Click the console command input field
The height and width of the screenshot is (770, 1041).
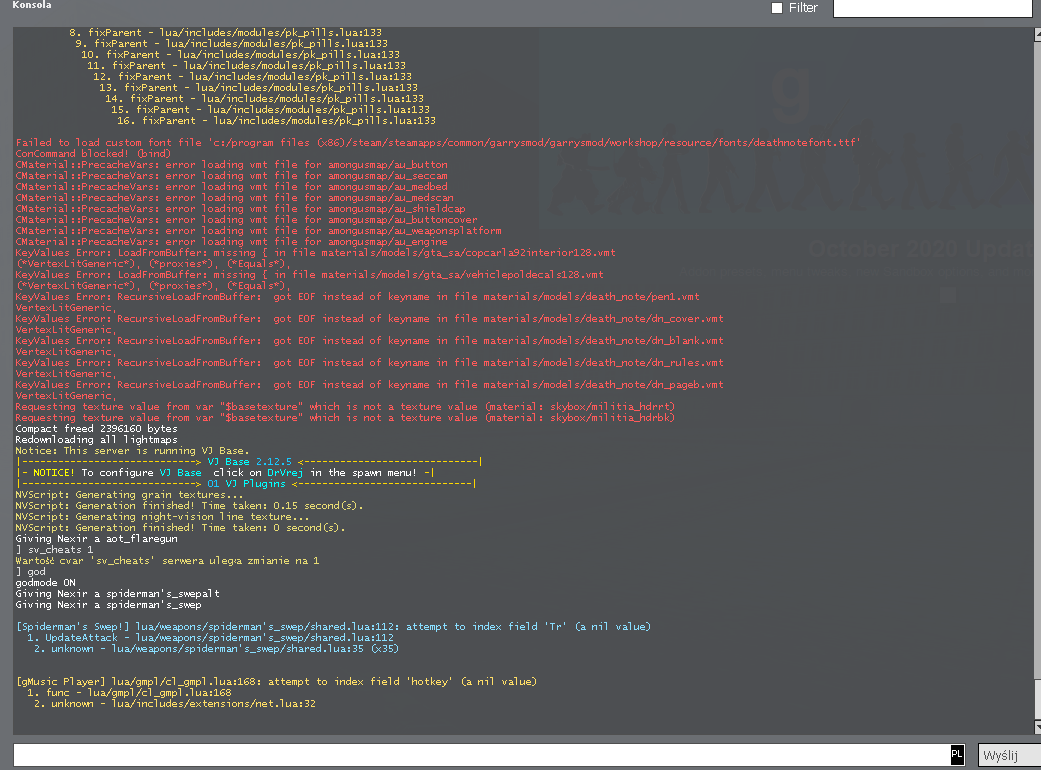click(x=489, y=754)
